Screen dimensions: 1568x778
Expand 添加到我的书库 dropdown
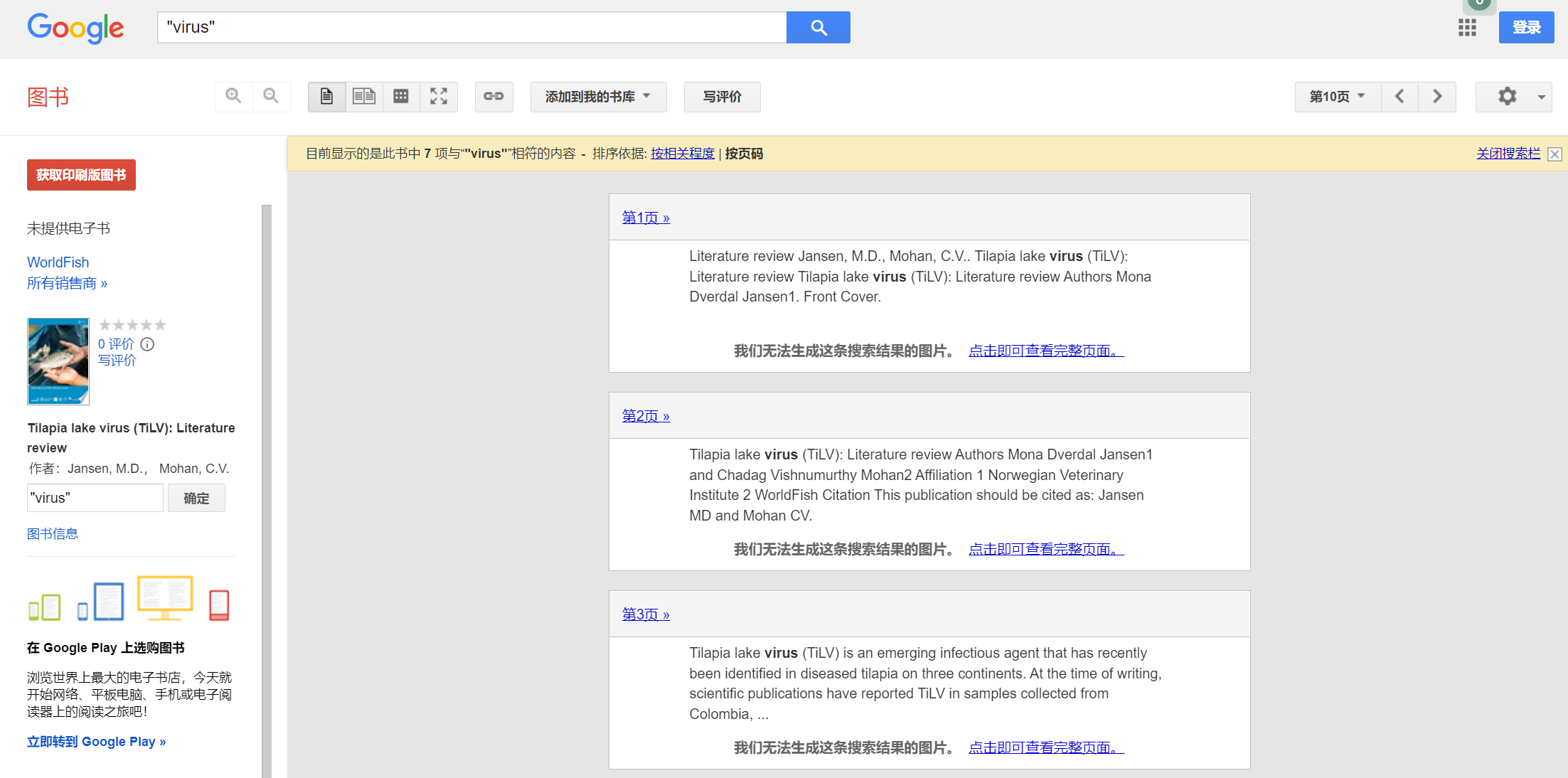(x=598, y=97)
